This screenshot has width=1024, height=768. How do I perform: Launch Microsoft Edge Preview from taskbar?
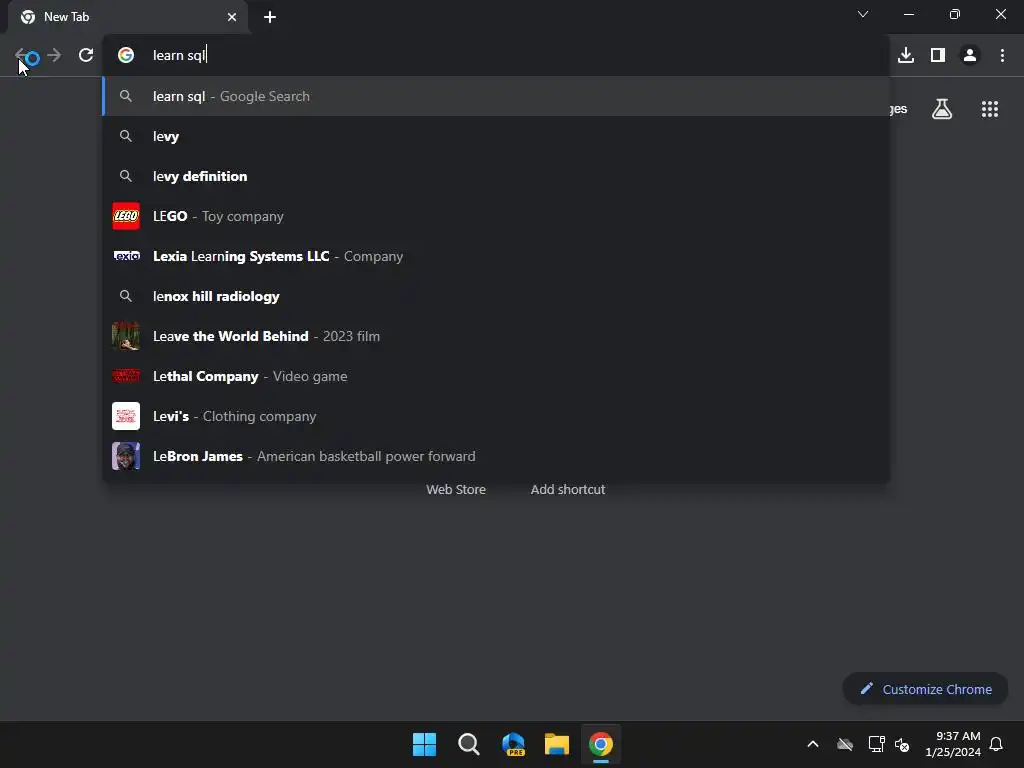tap(513, 744)
